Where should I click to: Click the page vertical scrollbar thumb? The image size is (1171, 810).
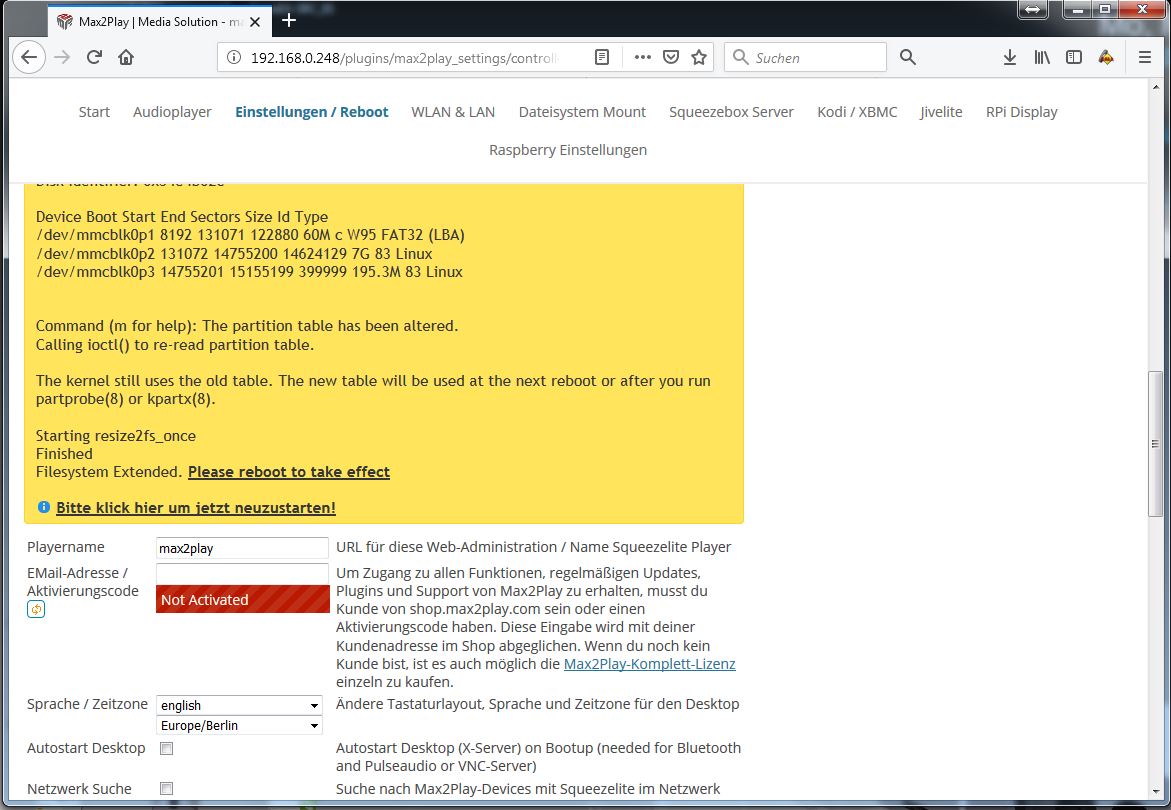pos(1155,443)
